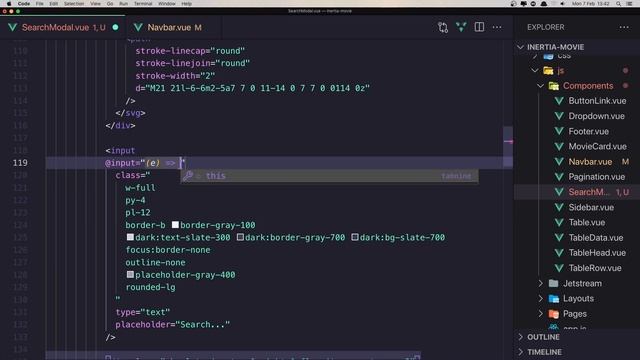Open MovieCard.vue file

598,147
